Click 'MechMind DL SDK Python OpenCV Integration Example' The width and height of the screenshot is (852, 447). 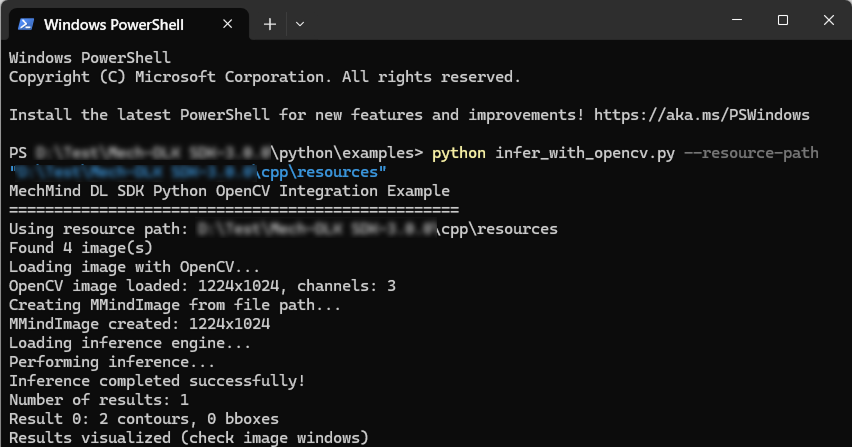click(x=229, y=191)
